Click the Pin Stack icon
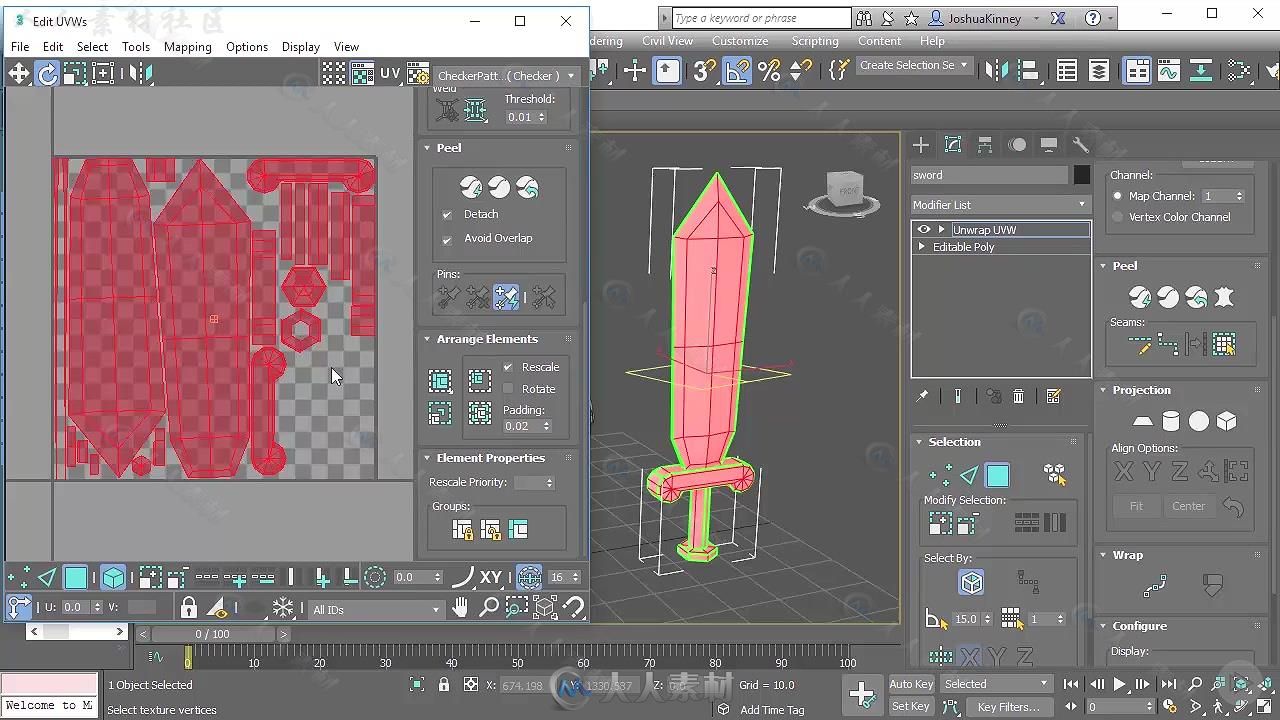1280x720 pixels. (x=922, y=397)
